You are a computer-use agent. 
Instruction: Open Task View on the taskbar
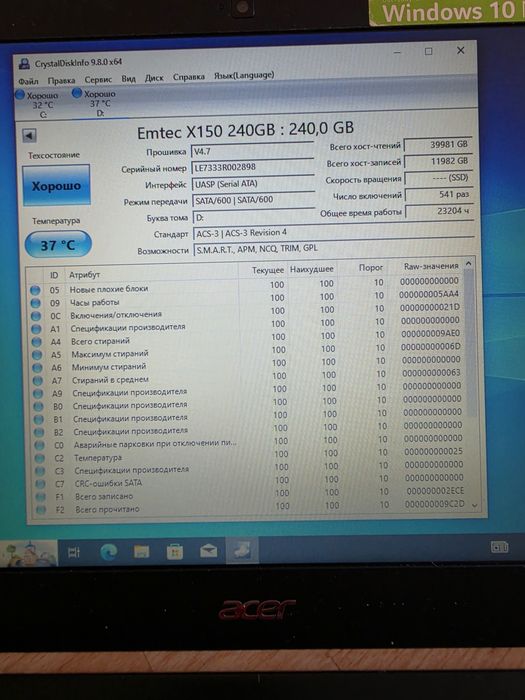pos(74,553)
